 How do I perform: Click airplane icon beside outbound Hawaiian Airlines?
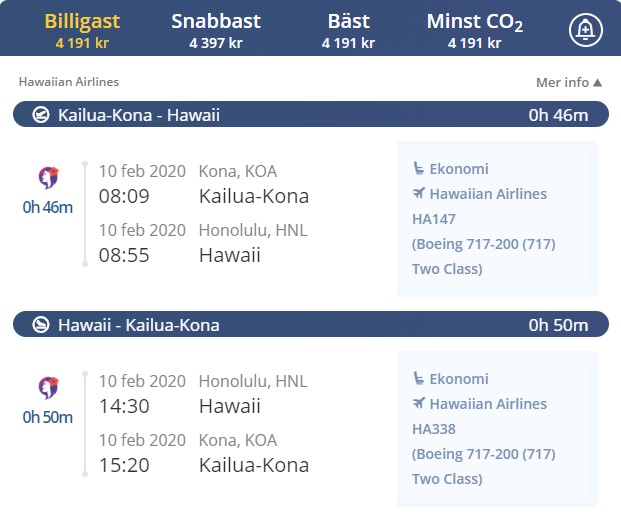pos(419,193)
